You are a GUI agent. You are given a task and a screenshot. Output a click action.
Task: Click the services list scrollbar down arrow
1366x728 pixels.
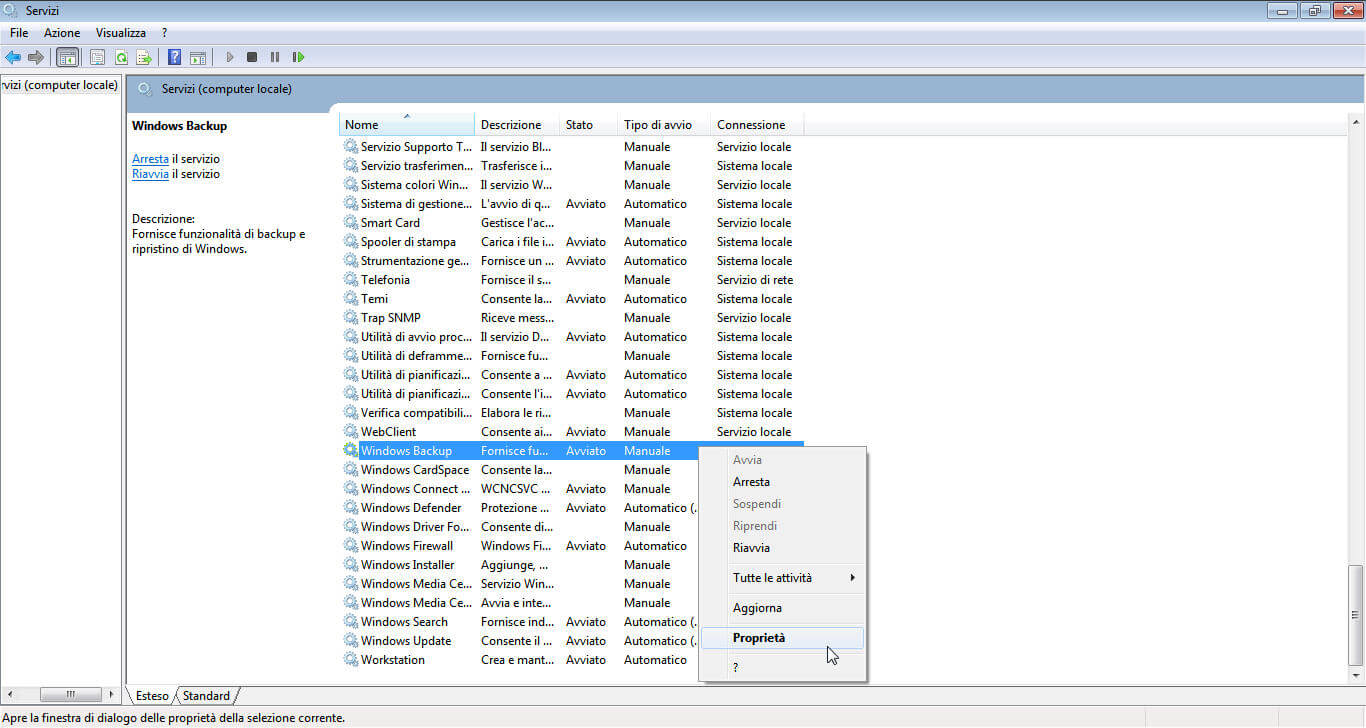tap(1355, 676)
